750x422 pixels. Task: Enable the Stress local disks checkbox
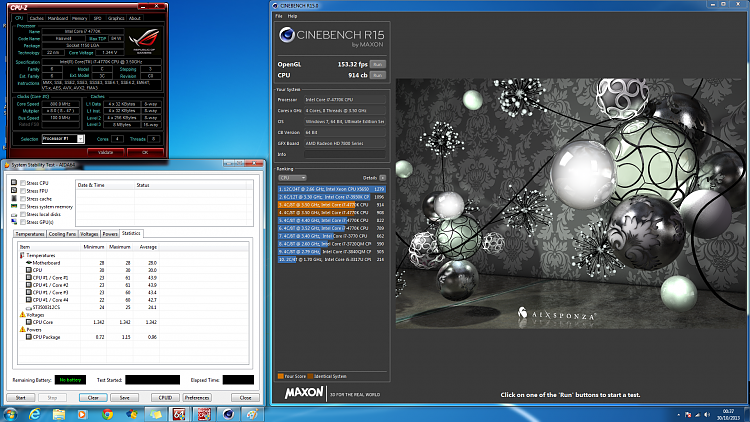(22, 214)
